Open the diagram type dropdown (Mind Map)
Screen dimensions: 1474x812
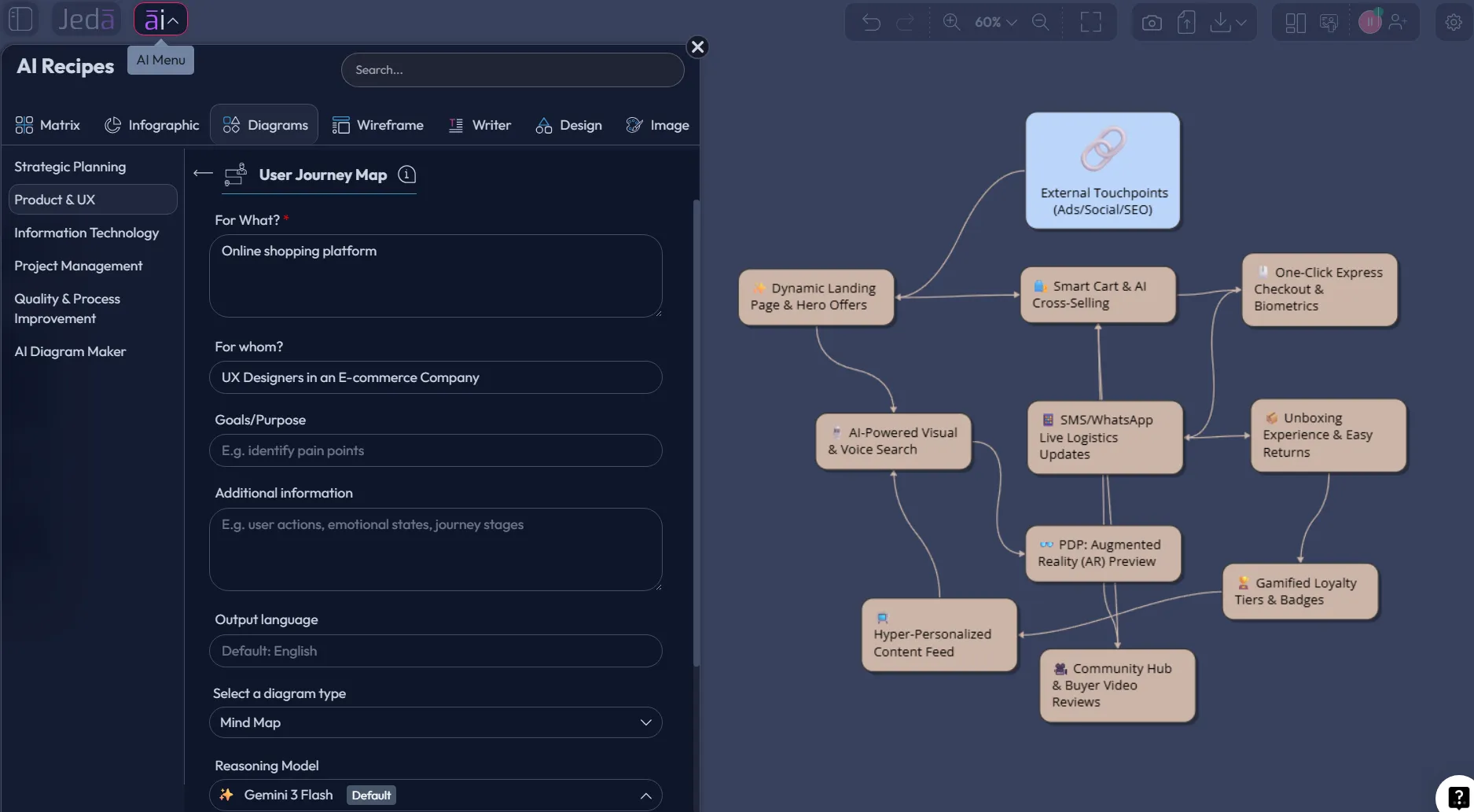[436, 722]
